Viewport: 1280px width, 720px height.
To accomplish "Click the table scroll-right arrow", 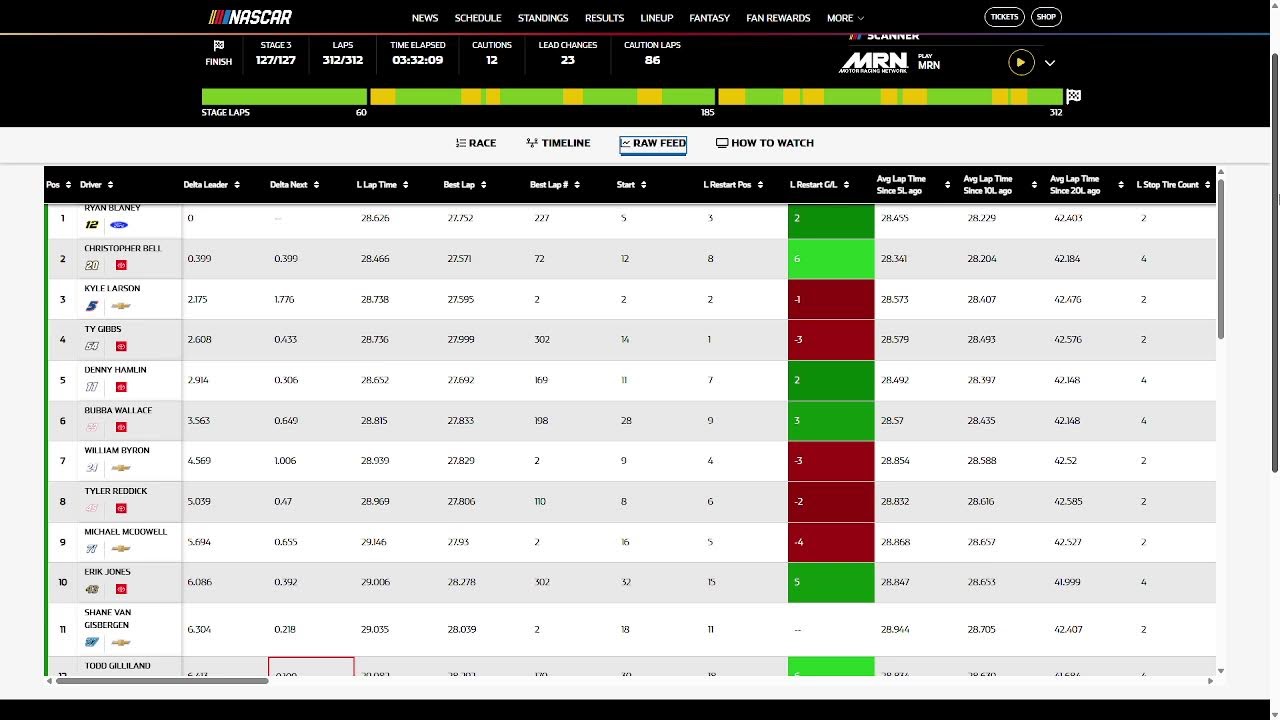I will point(1210,681).
